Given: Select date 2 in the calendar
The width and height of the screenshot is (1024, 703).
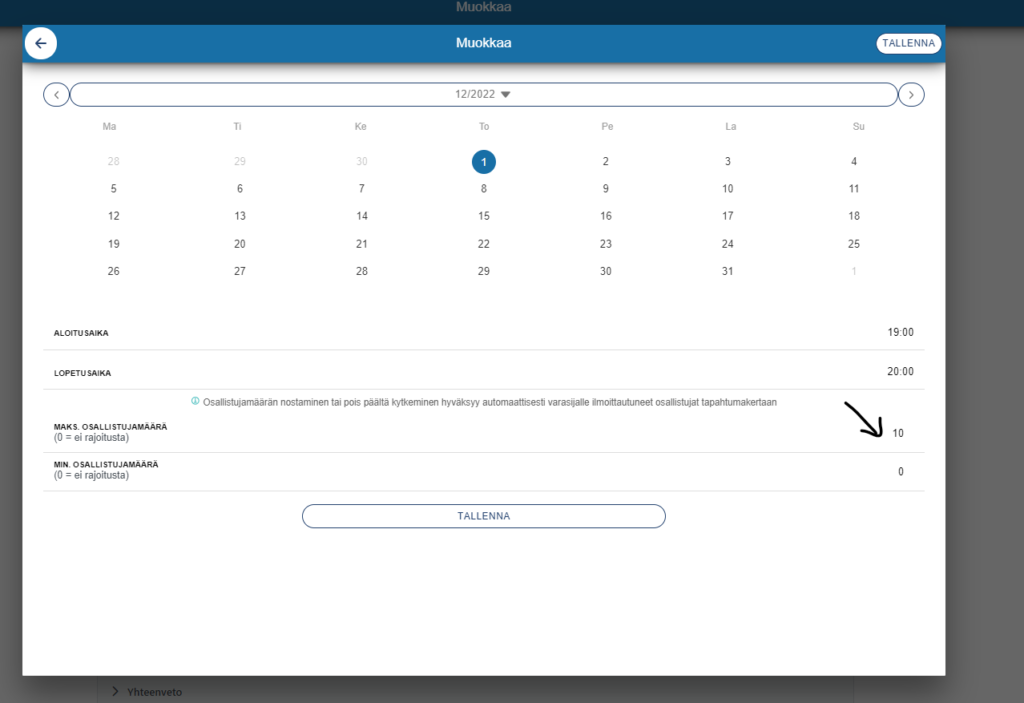Looking at the screenshot, I should coord(605,161).
